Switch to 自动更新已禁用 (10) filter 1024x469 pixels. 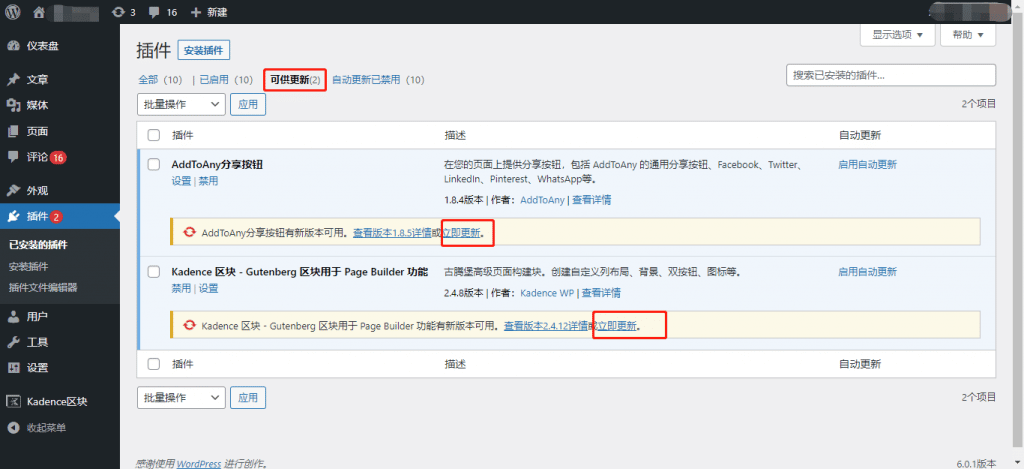click(378, 80)
